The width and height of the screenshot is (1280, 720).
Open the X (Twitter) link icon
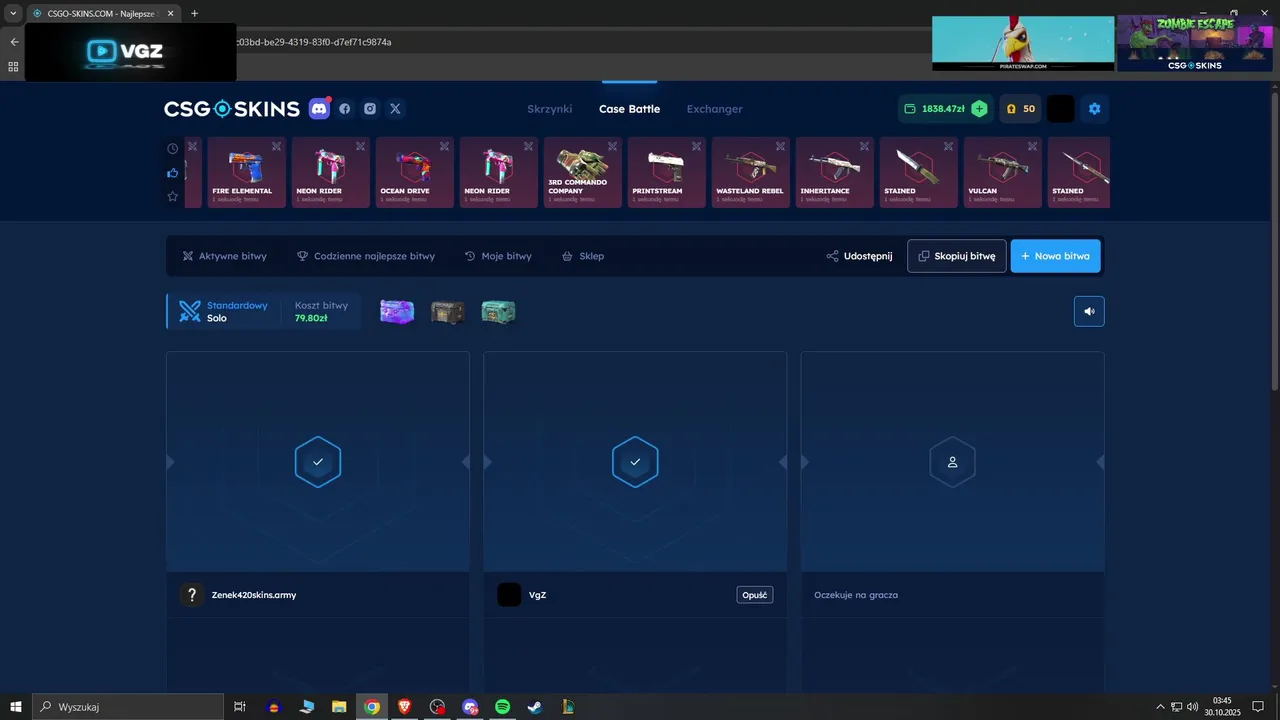[x=395, y=109]
